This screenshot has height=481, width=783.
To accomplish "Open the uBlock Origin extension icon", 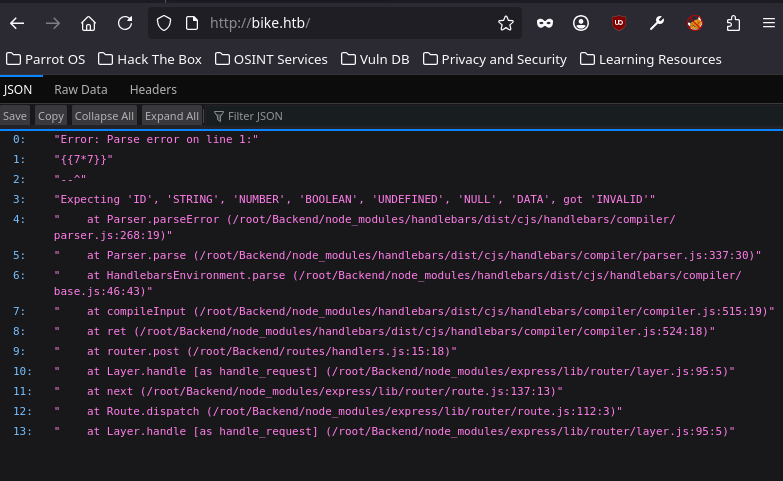I will tap(619, 23).
